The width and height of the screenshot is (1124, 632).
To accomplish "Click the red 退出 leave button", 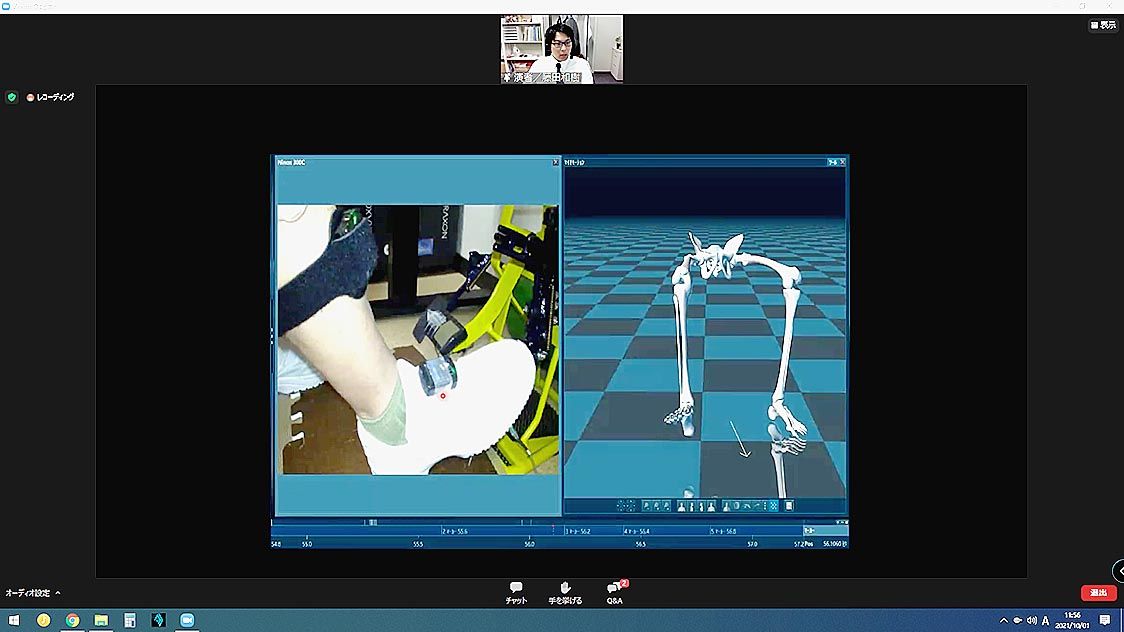I will click(x=1098, y=593).
